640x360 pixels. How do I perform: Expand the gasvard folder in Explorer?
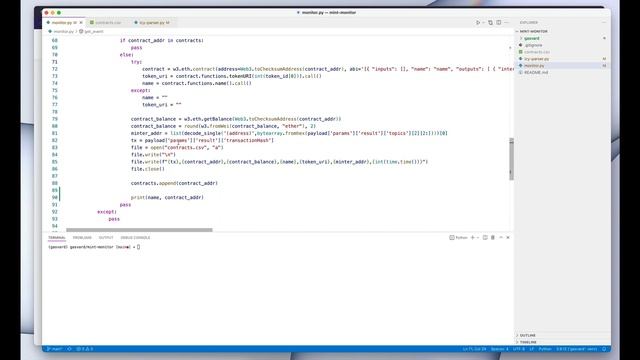[x=531, y=38]
